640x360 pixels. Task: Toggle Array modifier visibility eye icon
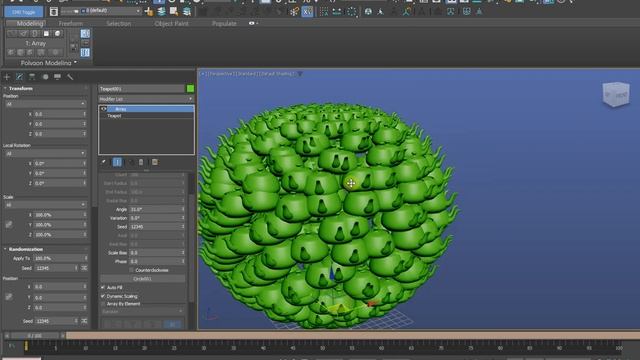pos(104,109)
